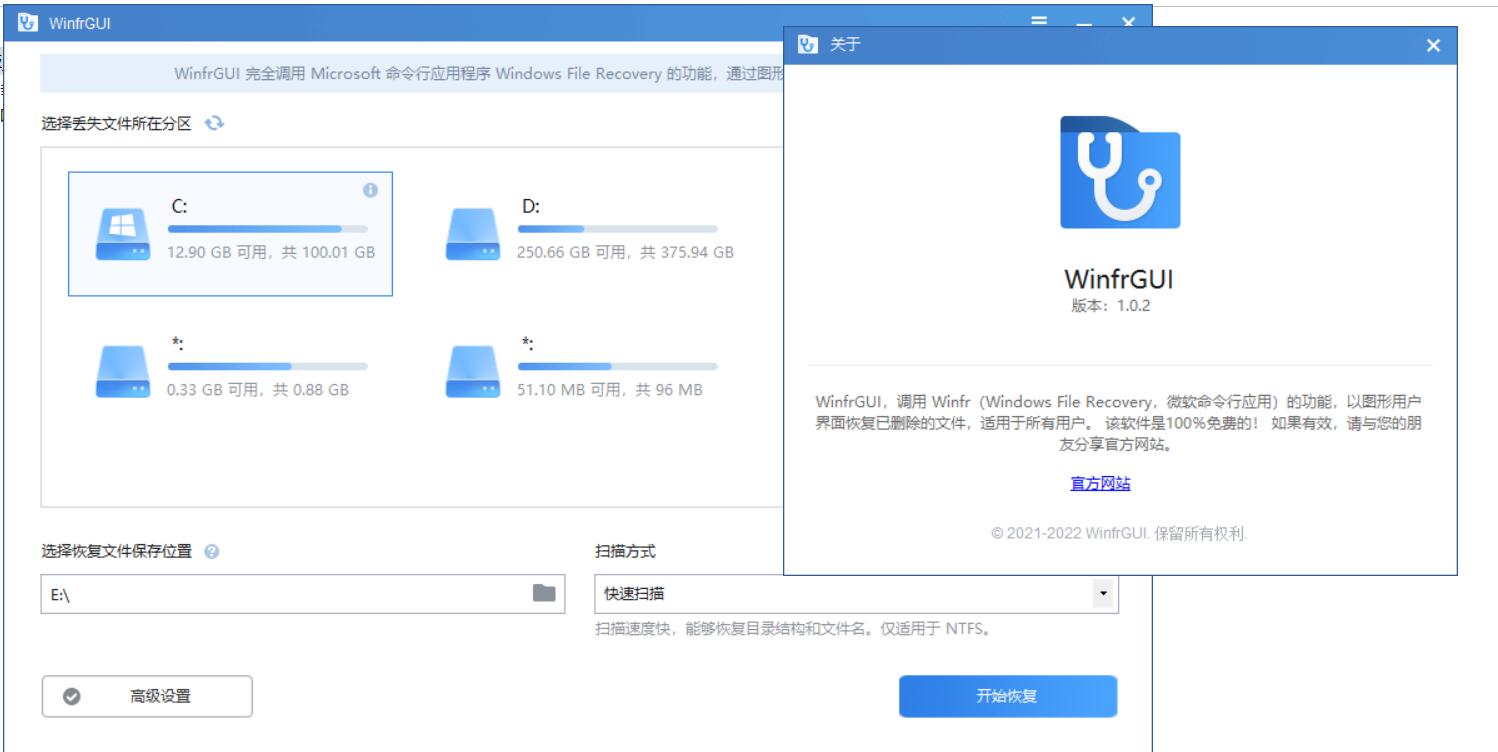Click the scan description text under dropdown
This screenshot has height=752, width=1498.
(792, 629)
